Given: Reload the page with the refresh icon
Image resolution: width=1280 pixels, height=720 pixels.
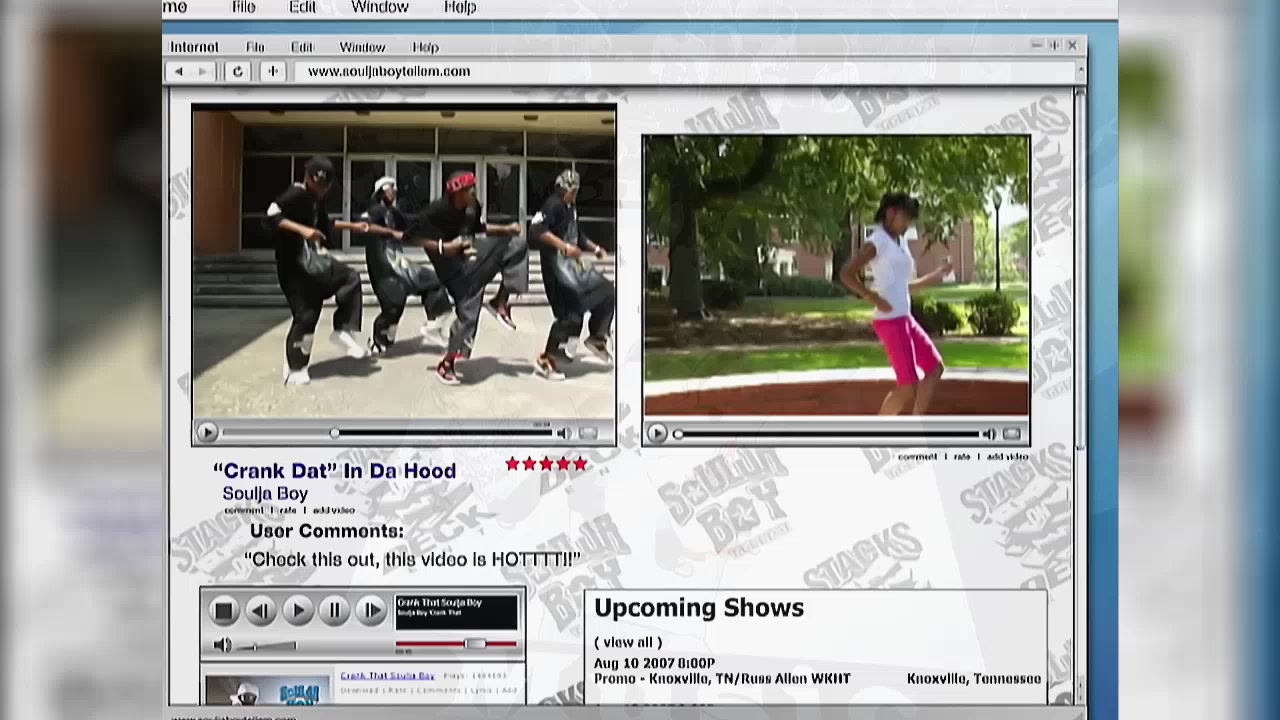Looking at the screenshot, I should 237,72.
